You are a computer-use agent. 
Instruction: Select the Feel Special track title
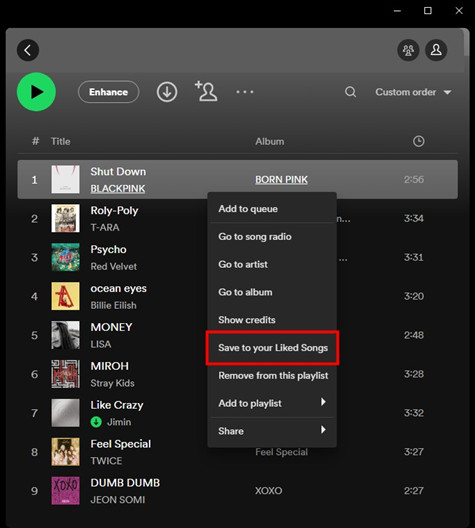point(121,444)
